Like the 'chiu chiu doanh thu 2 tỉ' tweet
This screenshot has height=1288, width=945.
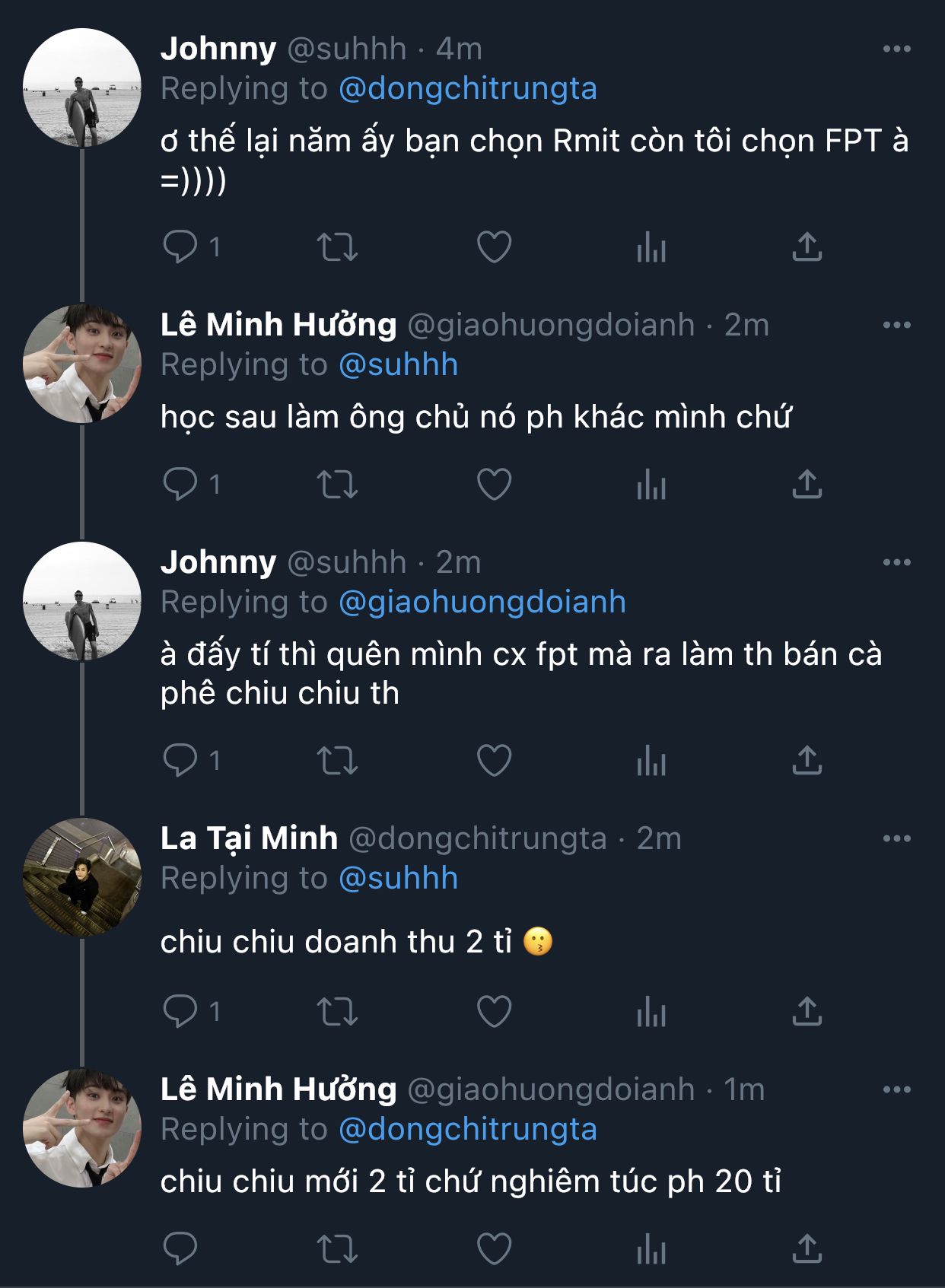tap(494, 1011)
